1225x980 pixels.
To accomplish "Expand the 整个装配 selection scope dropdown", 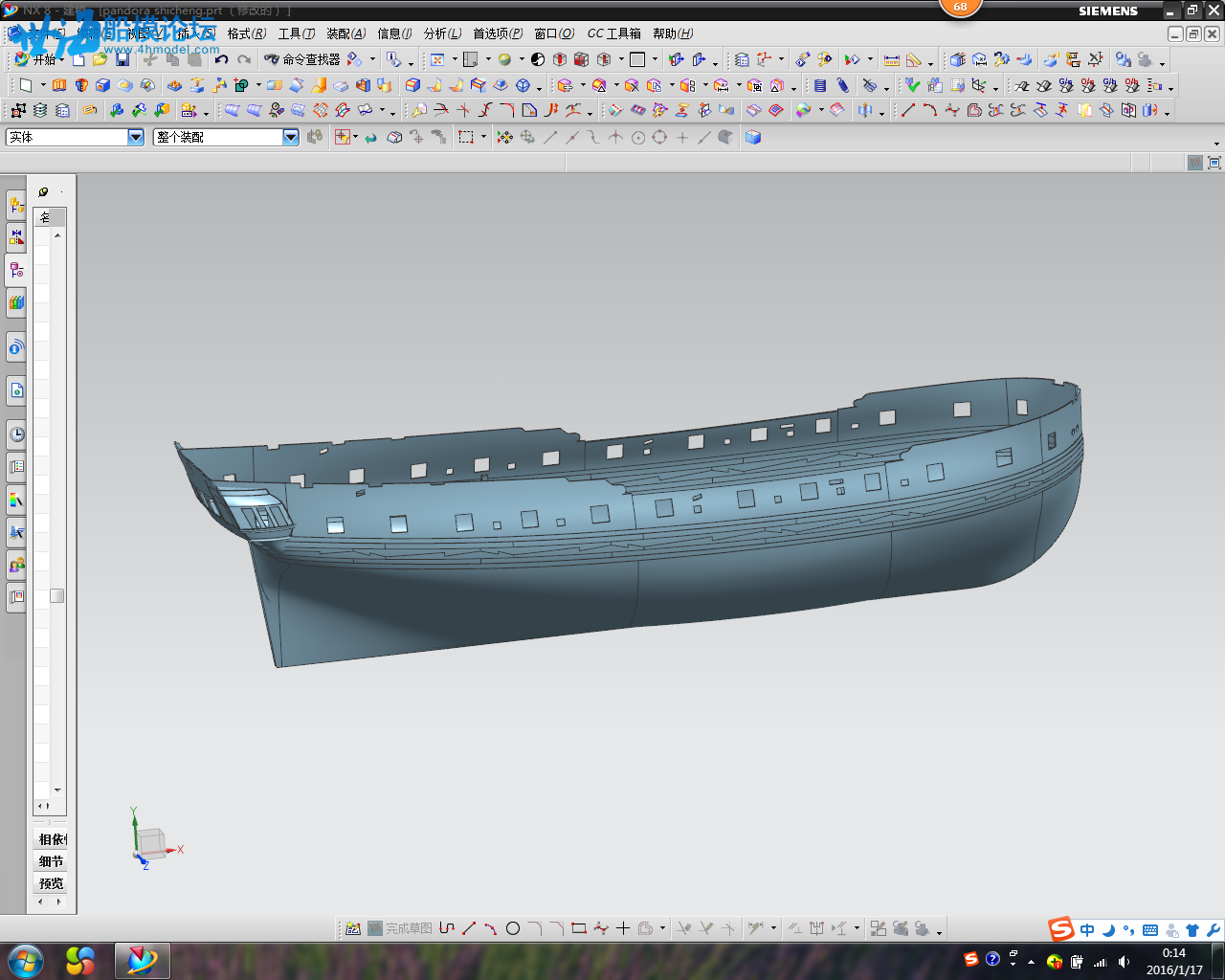I will point(291,137).
